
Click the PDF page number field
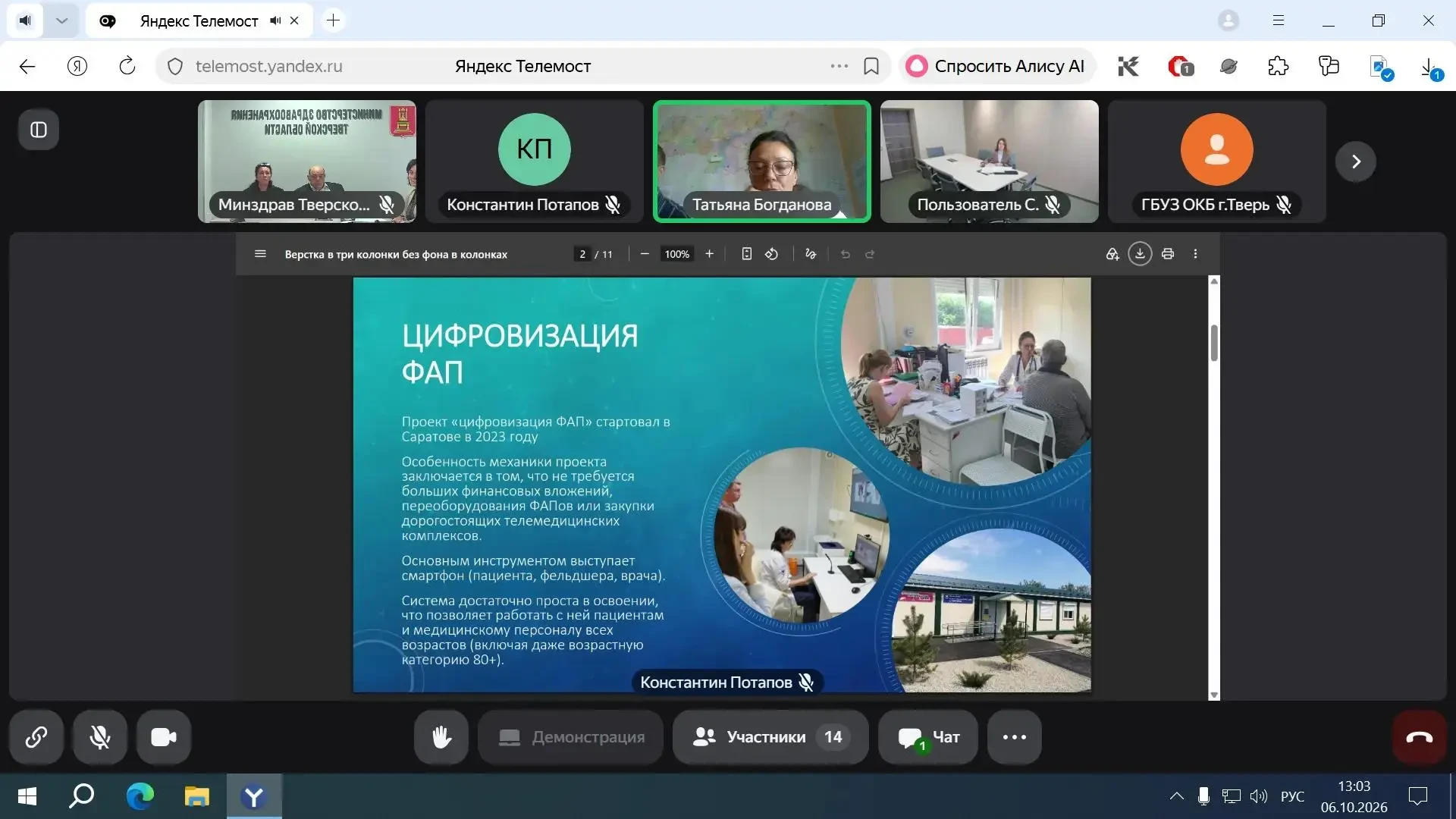pyautogui.click(x=582, y=254)
